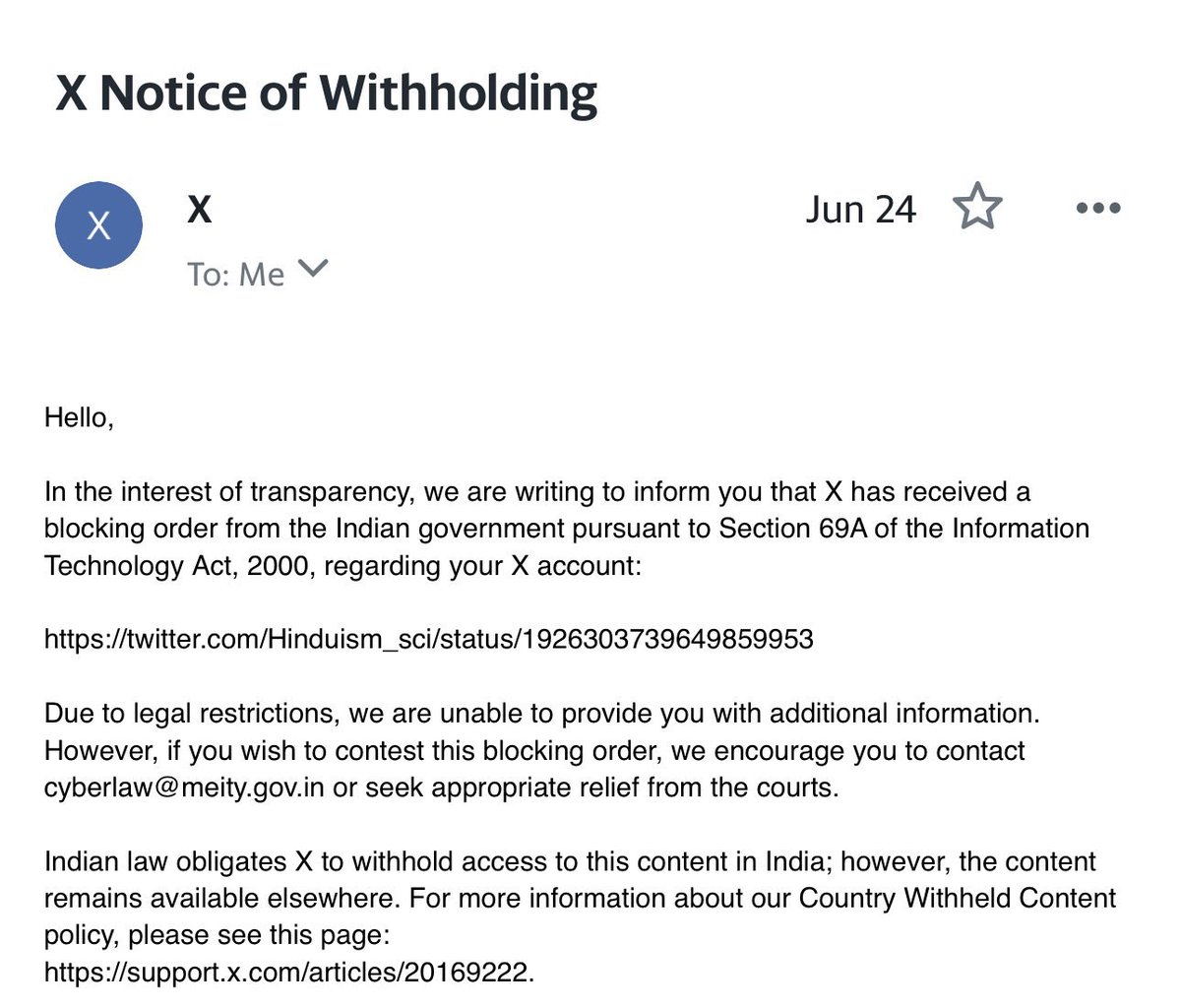Click the 'Indian law obligates X' sentence

pos(581,898)
